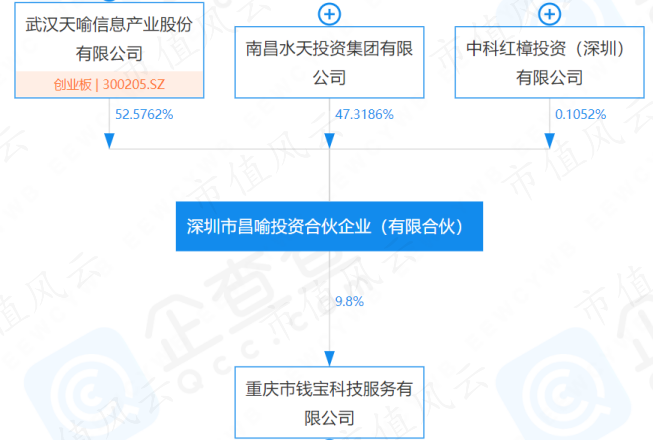Click the 52.5762% shareholding label
Viewport: 653px width, 440px height.
point(144,114)
